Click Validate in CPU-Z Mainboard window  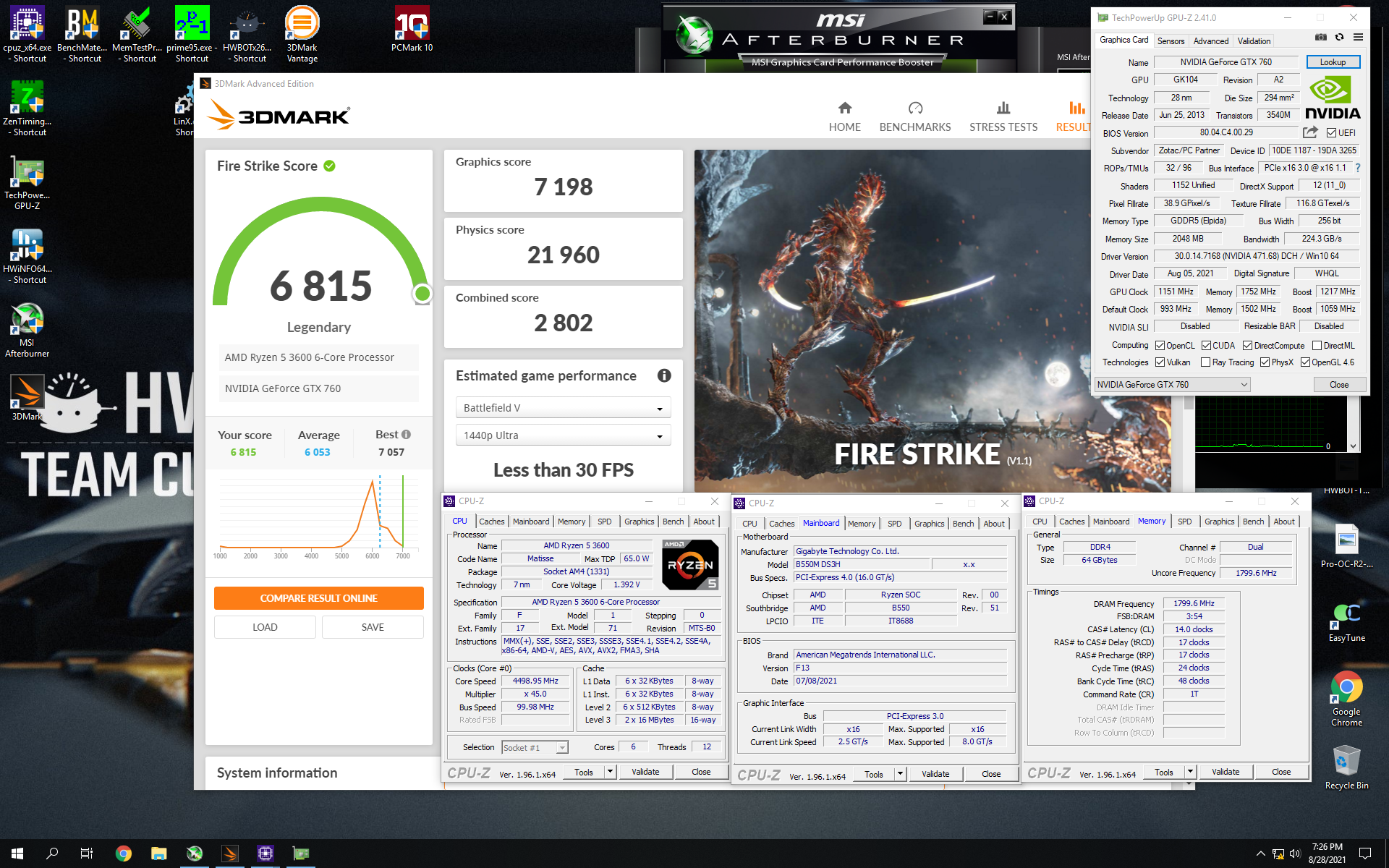click(x=935, y=774)
